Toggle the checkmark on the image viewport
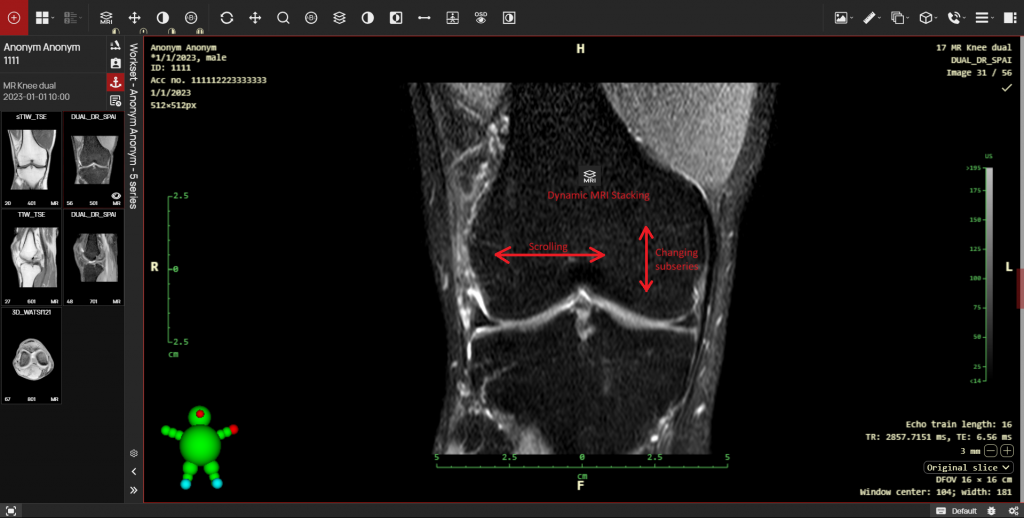The height and width of the screenshot is (518, 1024). click(x=1006, y=88)
